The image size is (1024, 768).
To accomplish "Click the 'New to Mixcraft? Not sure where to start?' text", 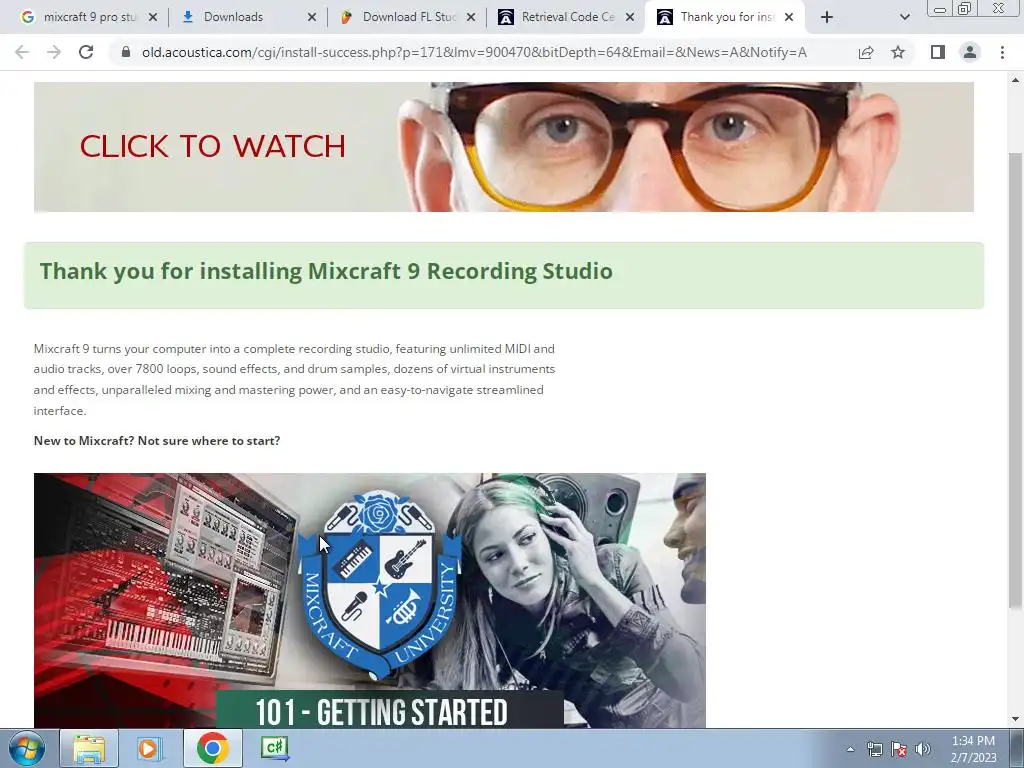I will (x=157, y=441).
